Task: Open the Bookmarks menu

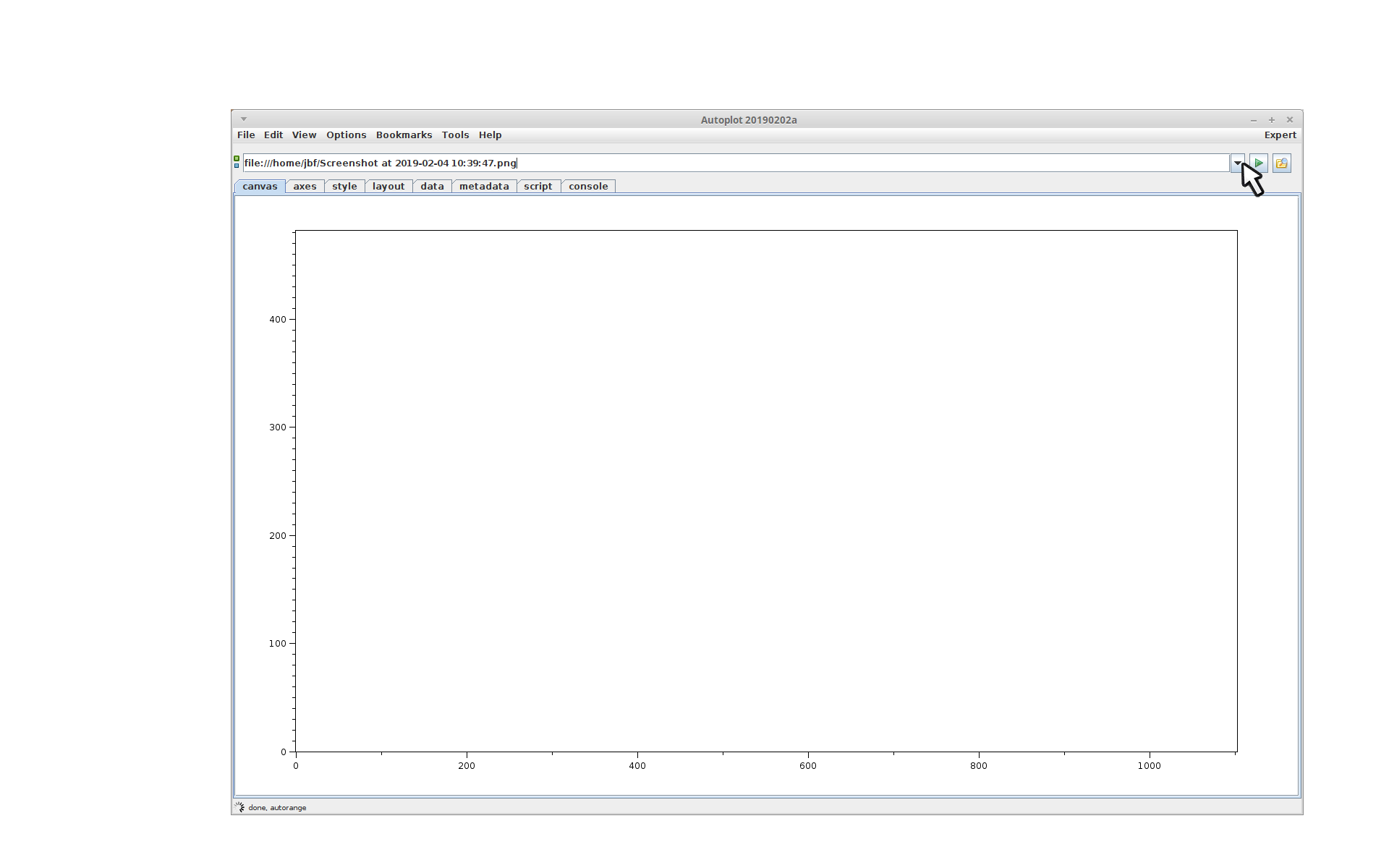Action: tap(404, 135)
